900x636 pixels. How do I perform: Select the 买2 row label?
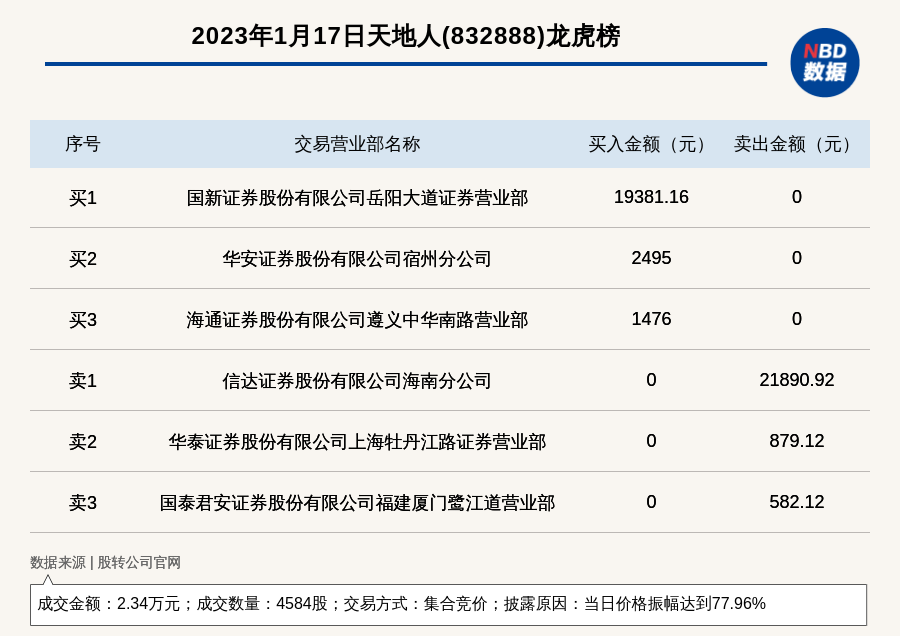click(x=83, y=259)
